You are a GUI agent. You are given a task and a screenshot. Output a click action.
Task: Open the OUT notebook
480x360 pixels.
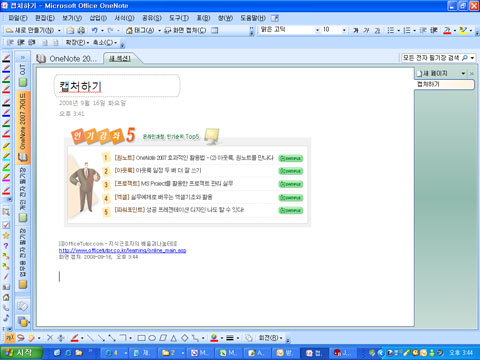tap(23, 75)
